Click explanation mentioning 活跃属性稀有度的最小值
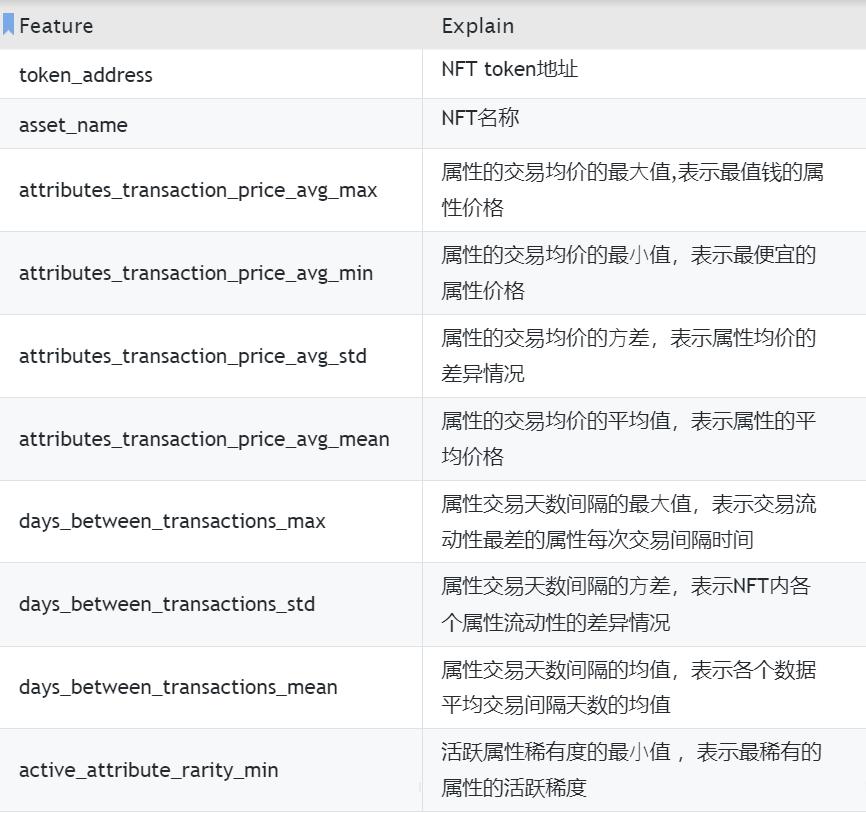Screen dimensions: 866x813 coord(630,769)
